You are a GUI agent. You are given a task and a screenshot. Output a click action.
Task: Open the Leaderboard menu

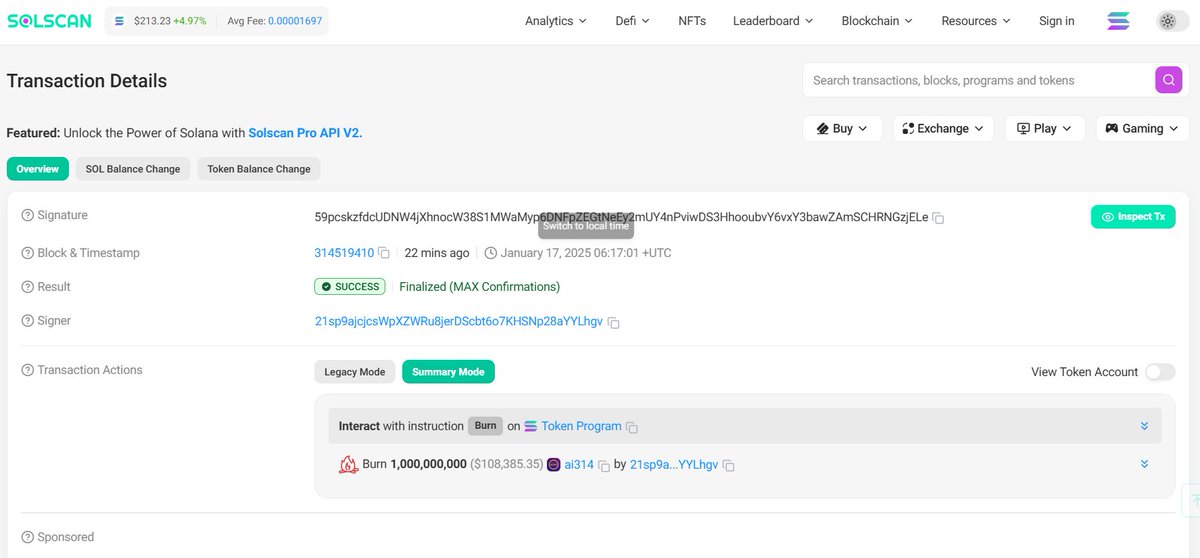coord(773,21)
